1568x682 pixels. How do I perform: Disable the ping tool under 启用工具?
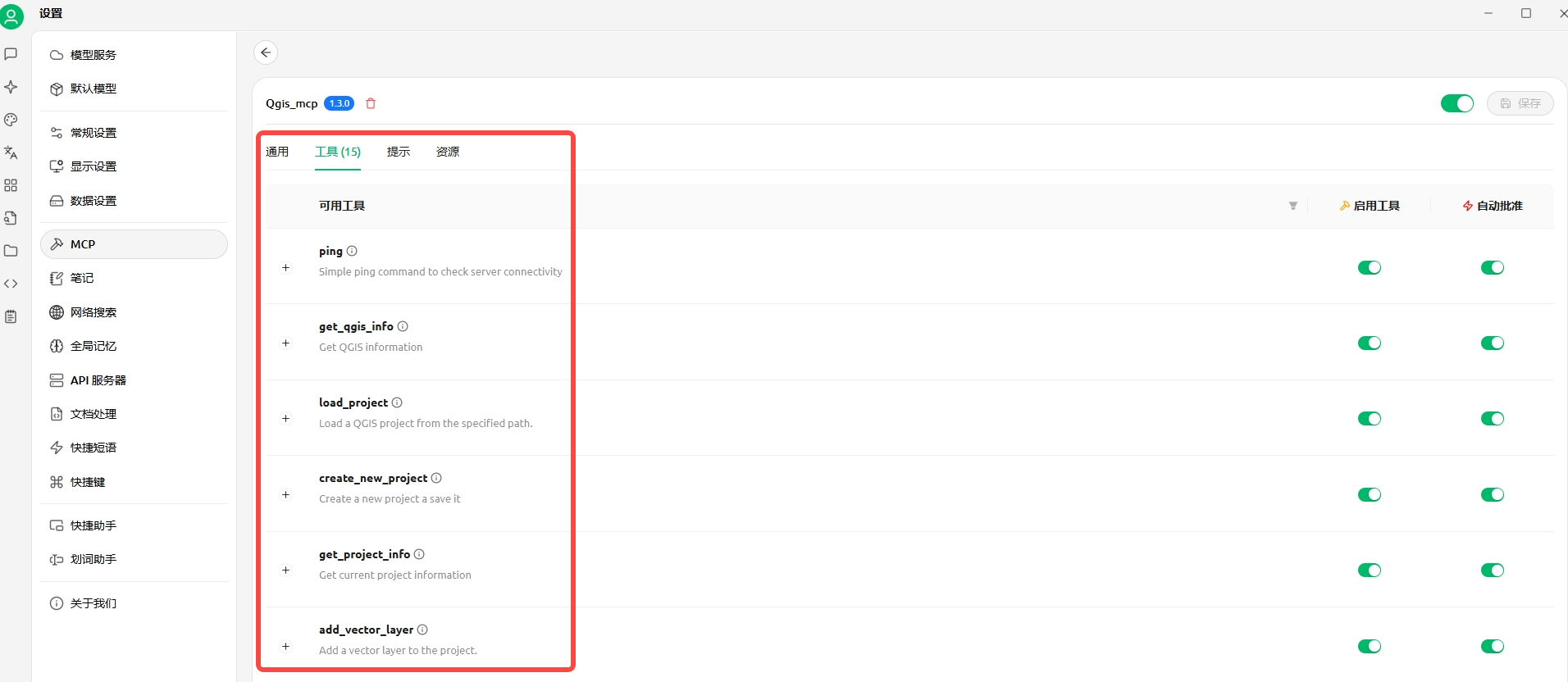(1370, 268)
